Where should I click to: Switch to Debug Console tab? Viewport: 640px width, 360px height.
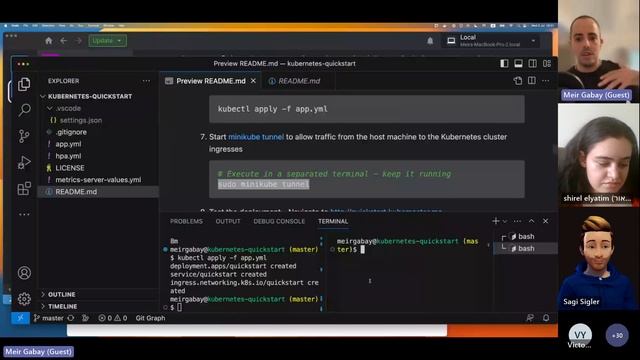pyautogui.click(x=279, y=221)
